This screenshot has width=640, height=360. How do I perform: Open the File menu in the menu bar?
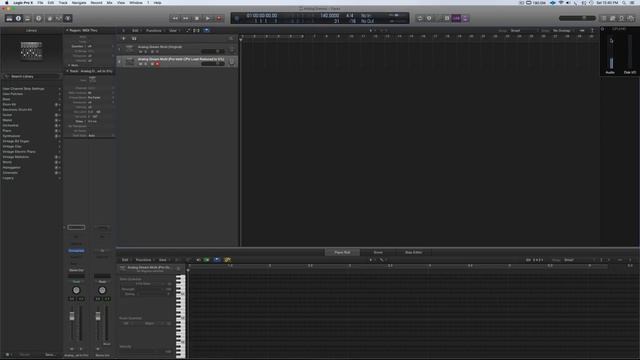coord(40,2)
